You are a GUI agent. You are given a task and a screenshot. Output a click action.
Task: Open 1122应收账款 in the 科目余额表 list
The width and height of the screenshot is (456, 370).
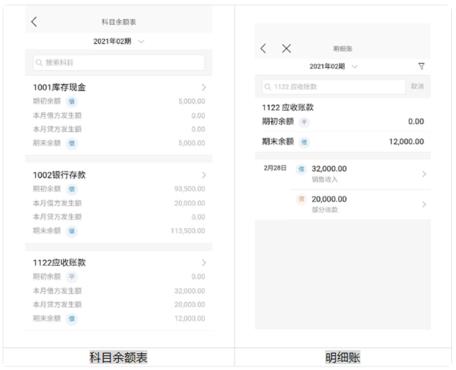pos(119,290)
